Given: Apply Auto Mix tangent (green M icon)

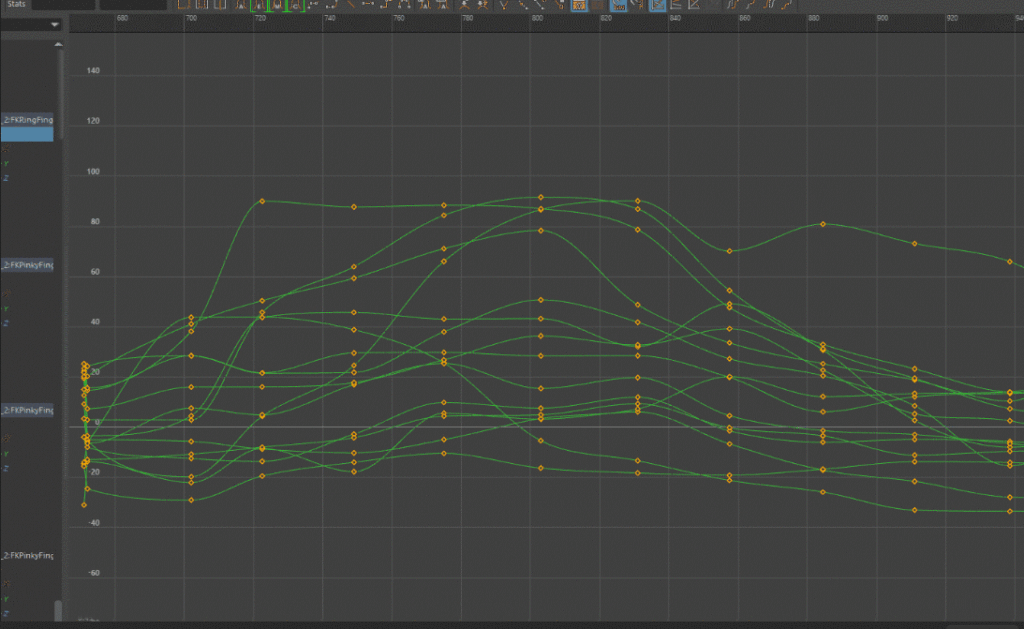Looking at the screenshot, I should (278, 5).
